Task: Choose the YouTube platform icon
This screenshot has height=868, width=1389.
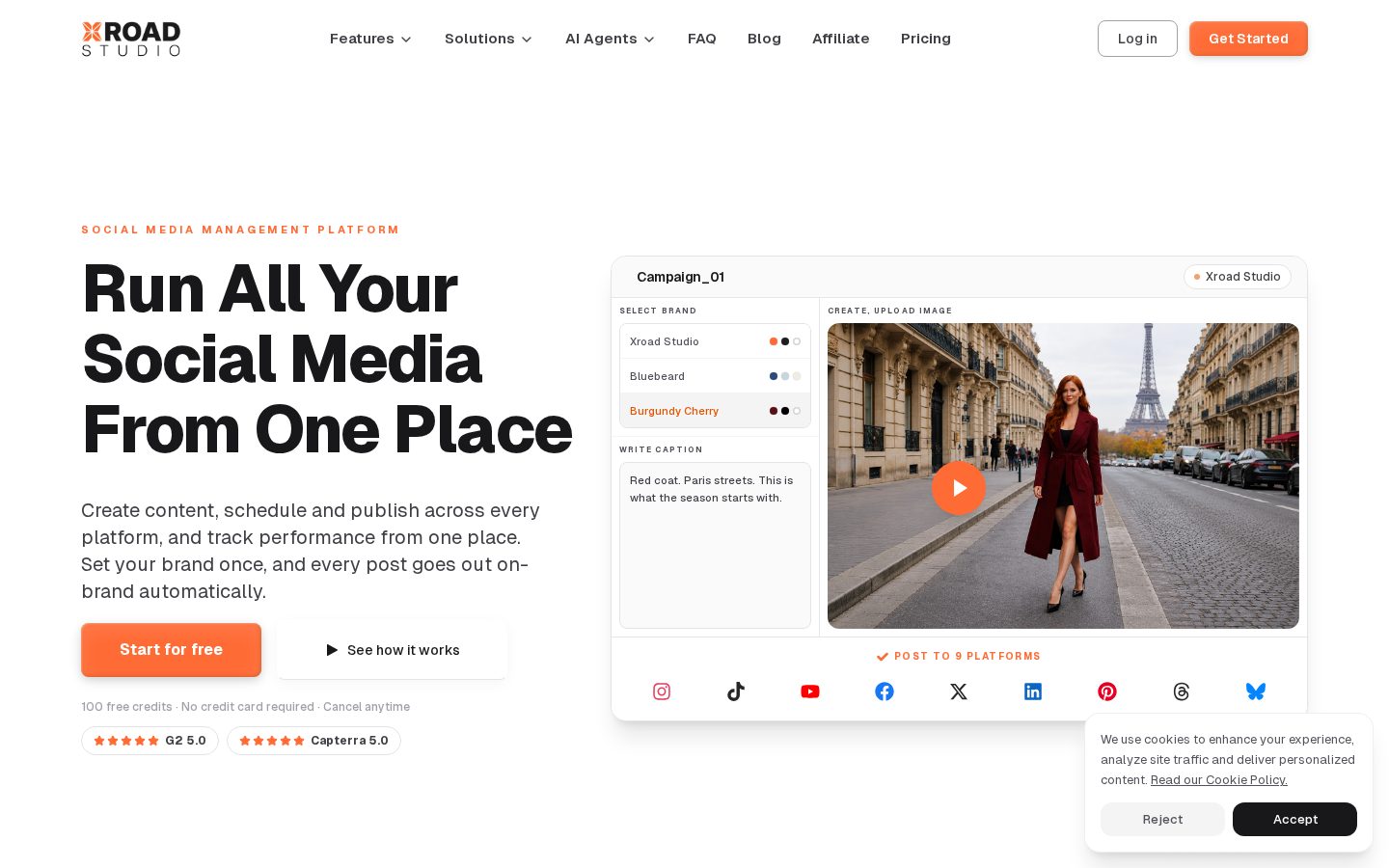Action: tap(810, 692)
